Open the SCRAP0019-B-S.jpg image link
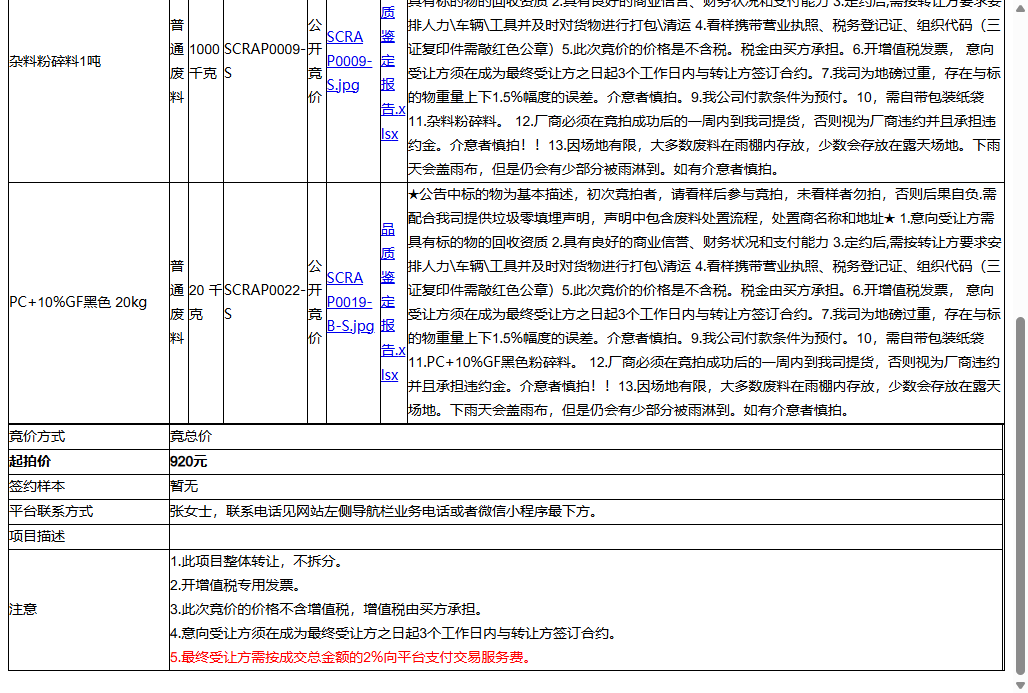This screenshot has width=1028, height=693. point(350,302)
